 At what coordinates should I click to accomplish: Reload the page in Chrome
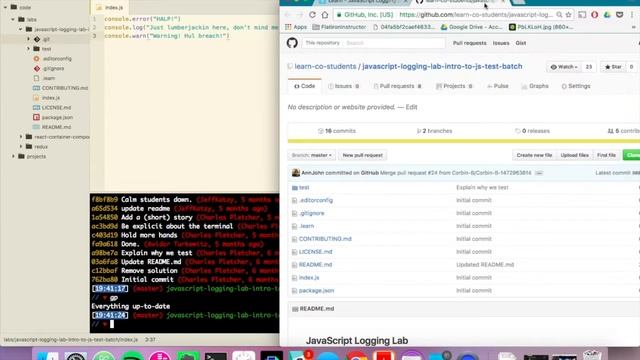[312, 15]
